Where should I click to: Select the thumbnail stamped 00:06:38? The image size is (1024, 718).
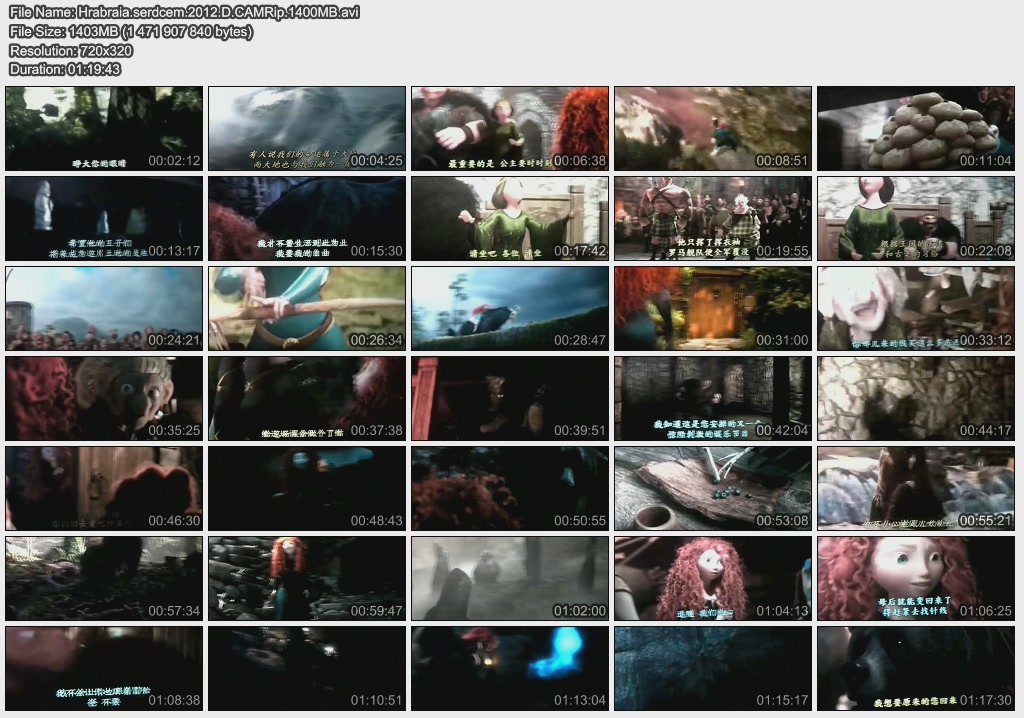[x=510, y=129]
